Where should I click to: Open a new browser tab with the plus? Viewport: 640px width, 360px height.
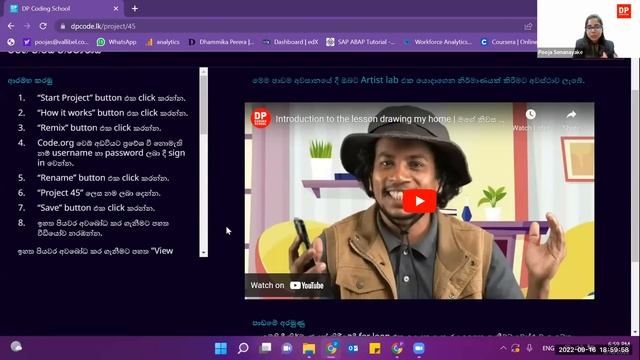[x=135, y=9]
